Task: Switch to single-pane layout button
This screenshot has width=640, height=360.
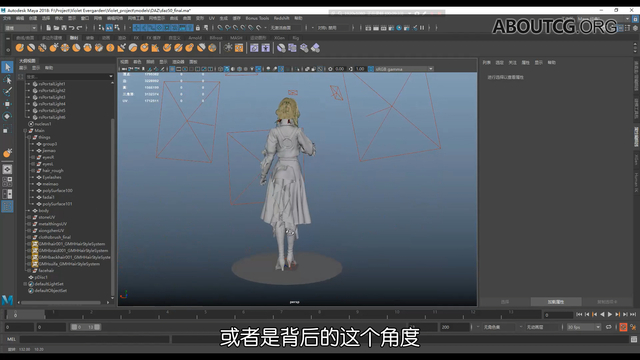Action: 7,169
